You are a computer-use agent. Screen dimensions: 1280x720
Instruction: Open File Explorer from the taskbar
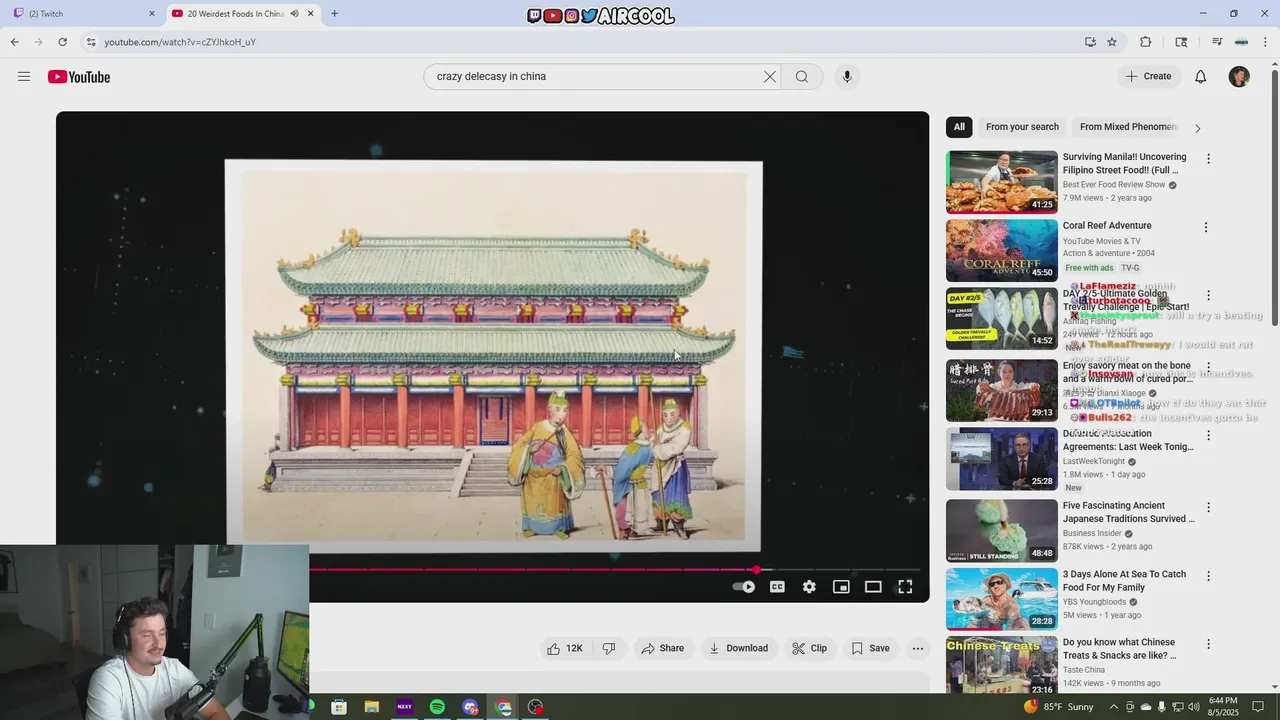pyautogui.click(x=371, y=707)
